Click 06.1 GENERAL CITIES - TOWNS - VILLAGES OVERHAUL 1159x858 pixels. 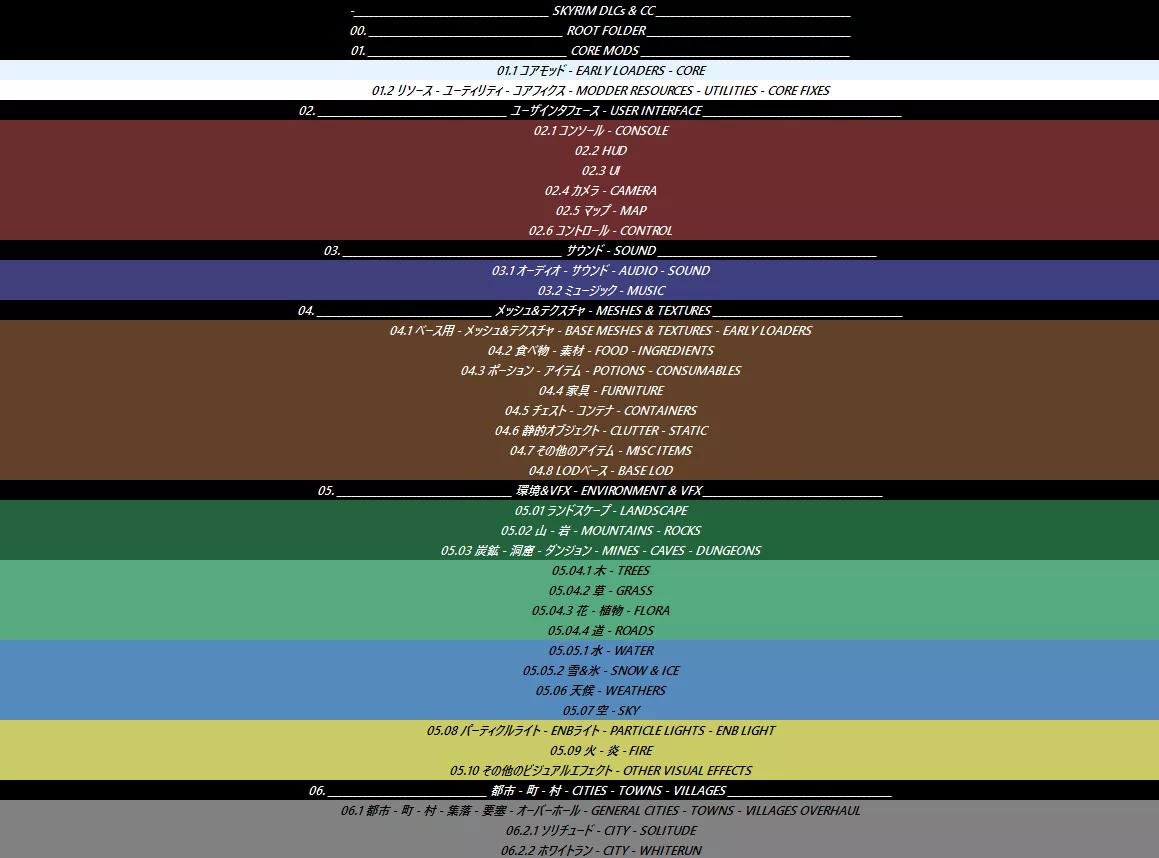pos(580,810)
